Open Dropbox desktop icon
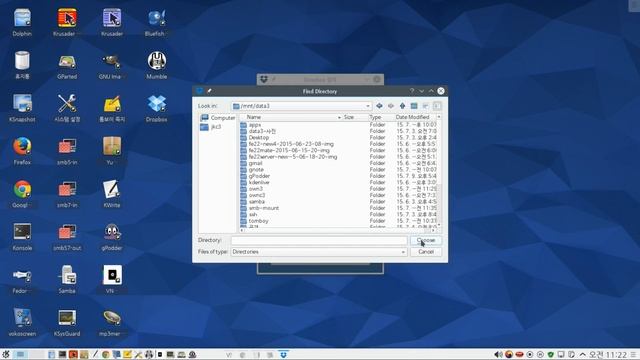 point(157,108)
